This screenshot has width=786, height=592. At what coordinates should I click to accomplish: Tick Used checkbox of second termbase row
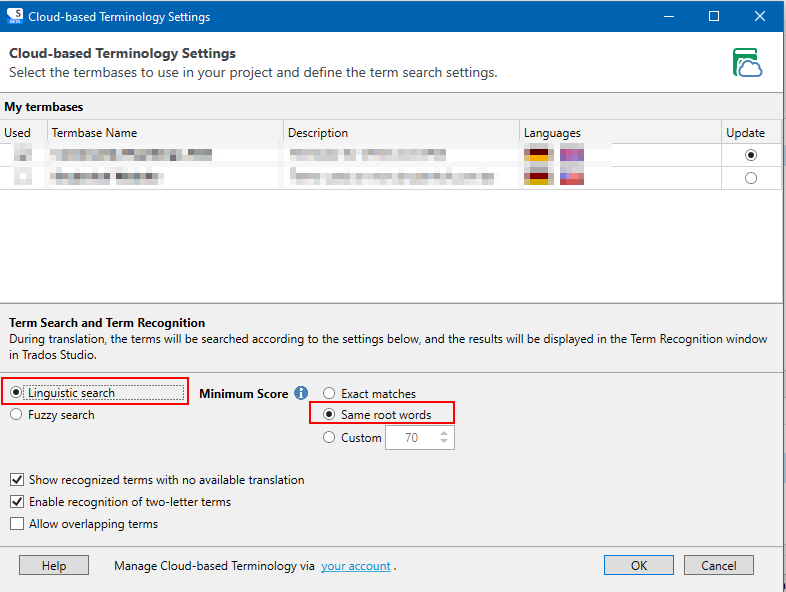pyautogui.click(x=23, y=176)
